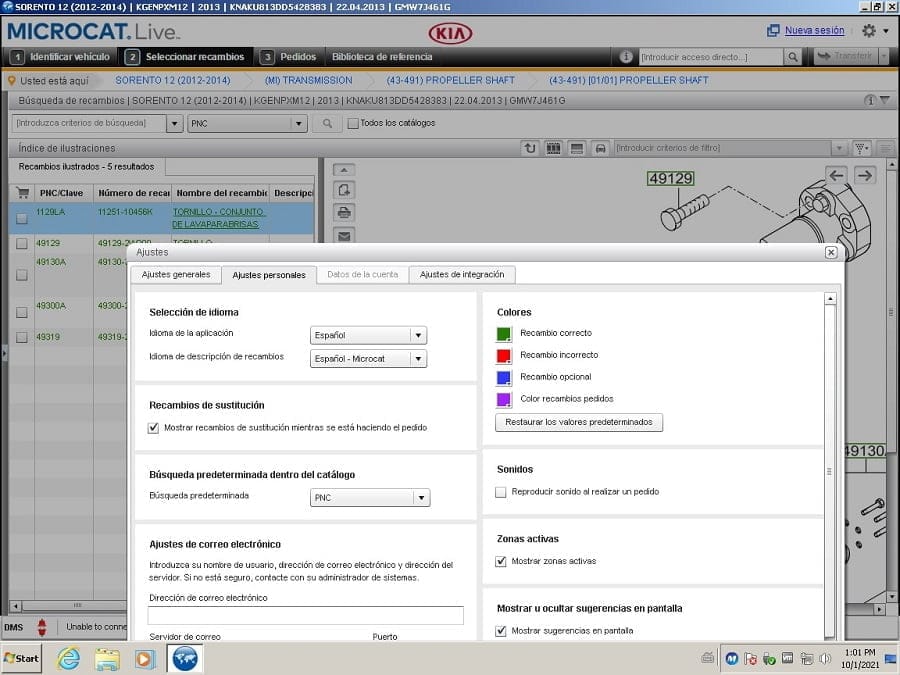Open Idioma de descripción de recambios dropdown
This screenshot has height=675, width=900.
tap(368, 359)
